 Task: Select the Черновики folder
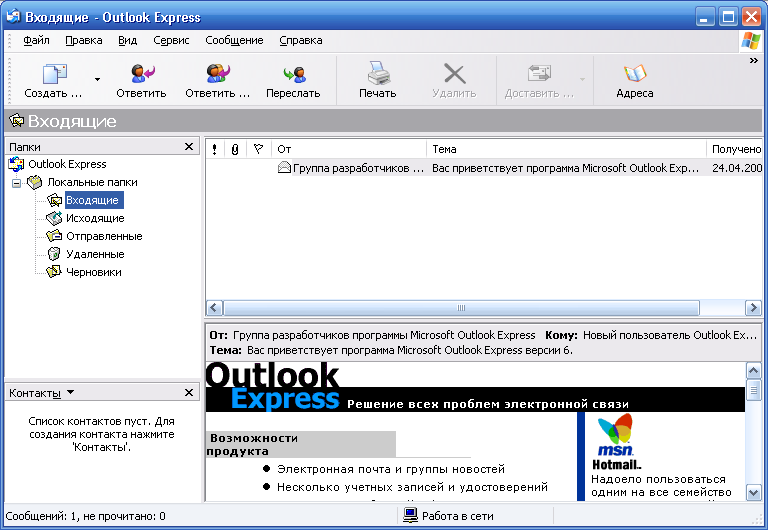point(94,272)
